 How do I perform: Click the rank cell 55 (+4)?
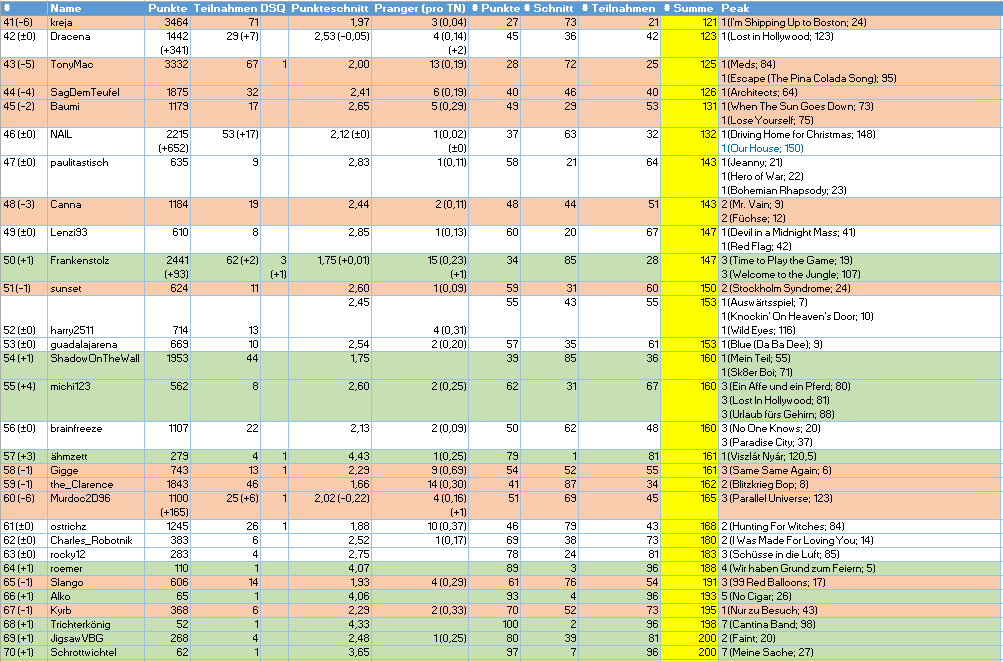pyautogui.click(x=24, y=401)
